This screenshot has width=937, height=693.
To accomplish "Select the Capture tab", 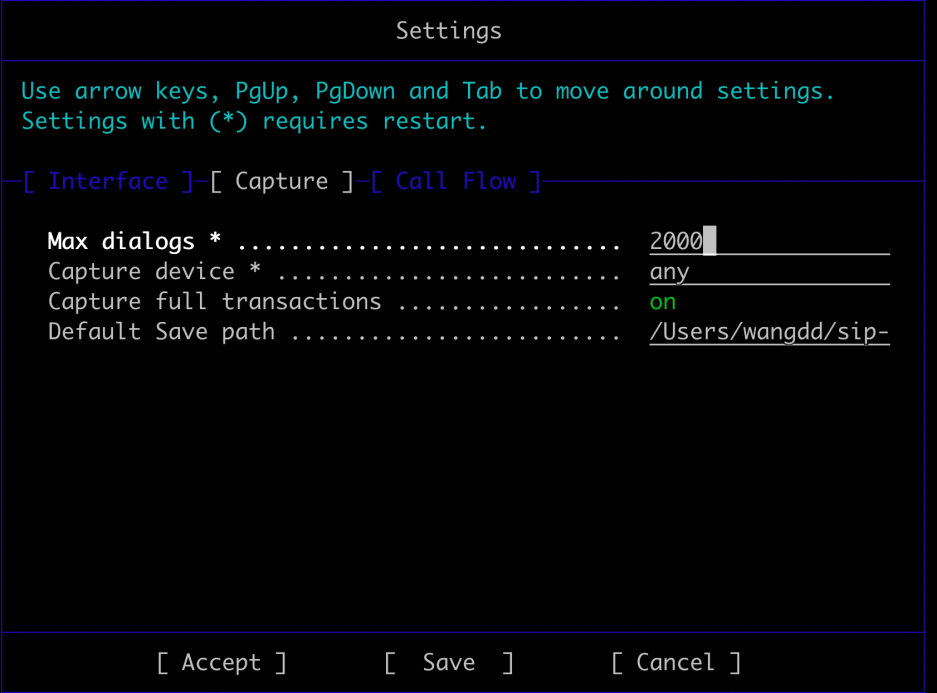I will (281, 182).
